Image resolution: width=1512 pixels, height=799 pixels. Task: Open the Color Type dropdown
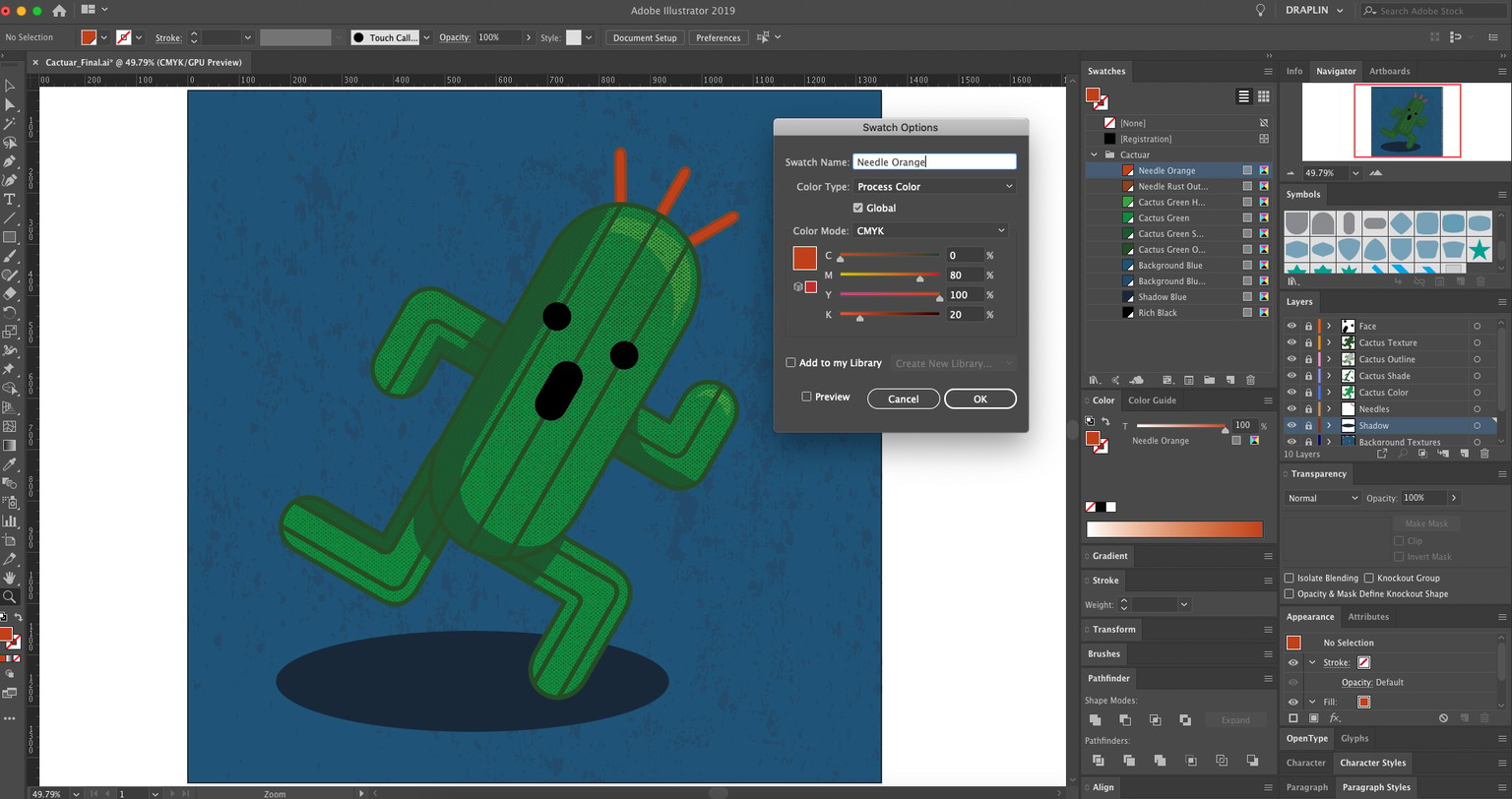934,186
